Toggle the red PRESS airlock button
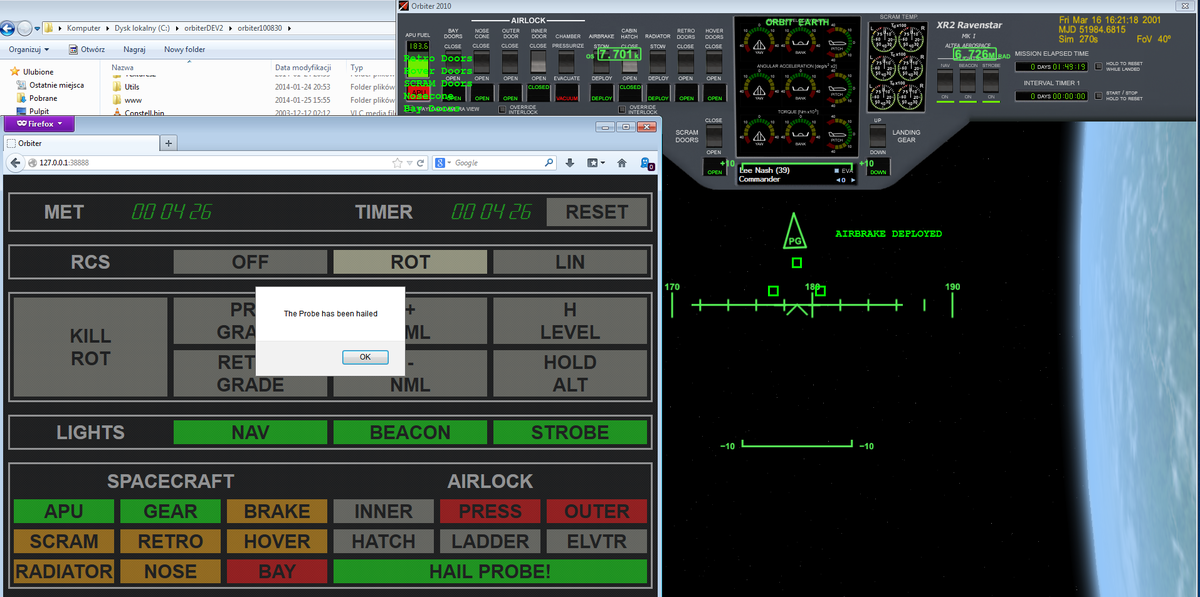The width and height of the screenshot is (1200, 597). click(x=490, y=511)
